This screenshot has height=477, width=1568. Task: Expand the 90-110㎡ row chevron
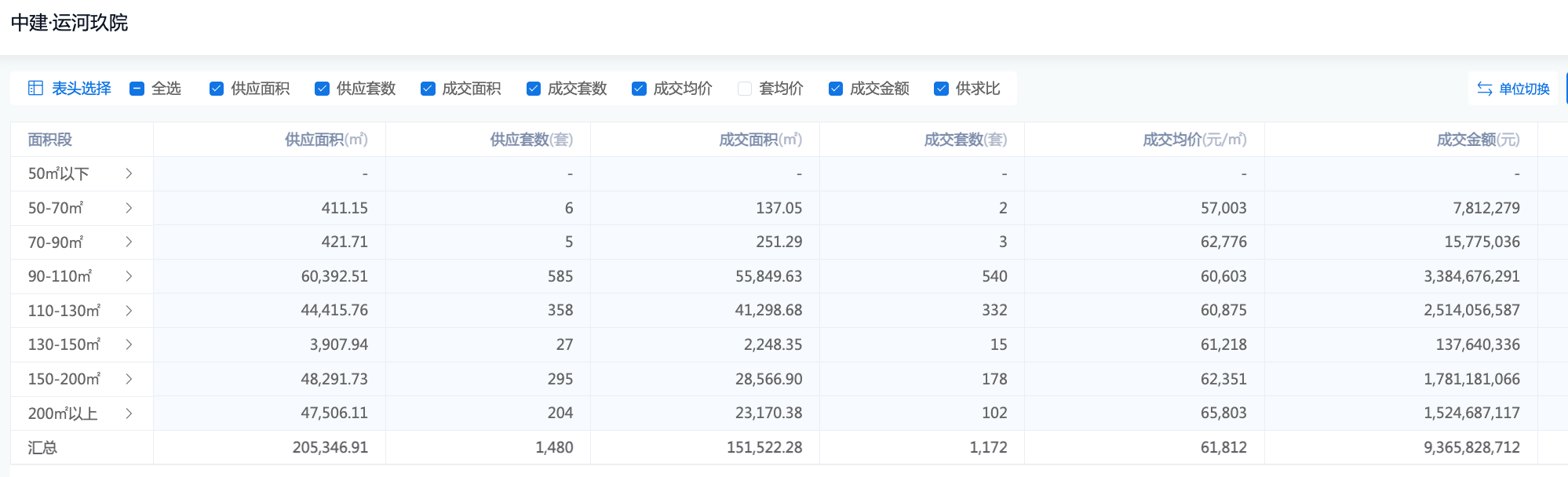[x=129, y=276]
